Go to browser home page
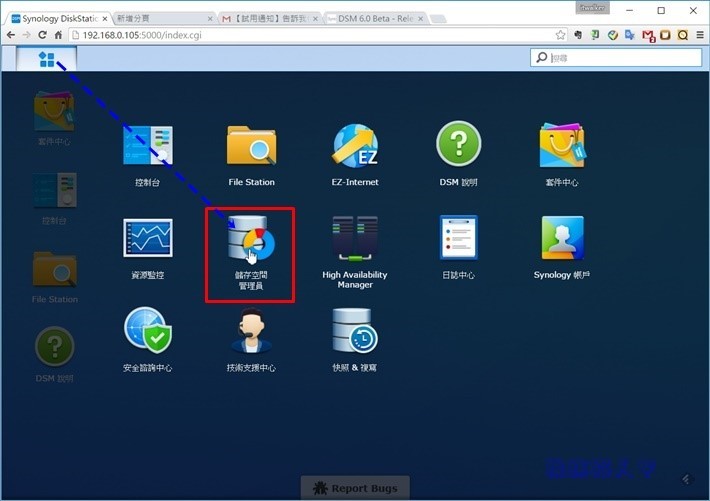Viewport: 710px width, 501px height. tap(58, 35)
